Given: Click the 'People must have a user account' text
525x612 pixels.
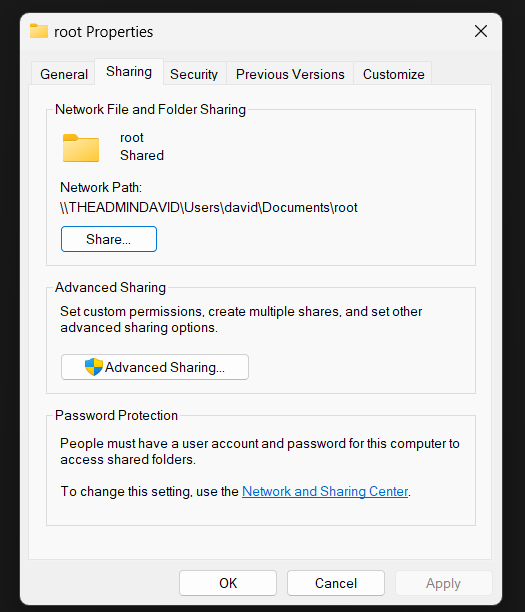Looking at the screenshot, I should (x=260, y=452).
